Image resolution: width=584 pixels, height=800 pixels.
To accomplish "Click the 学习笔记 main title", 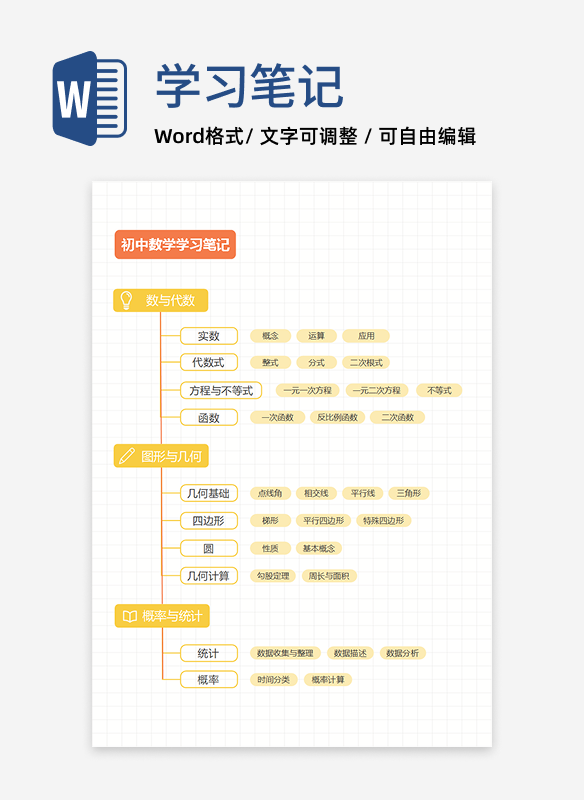I will point(249,86).
